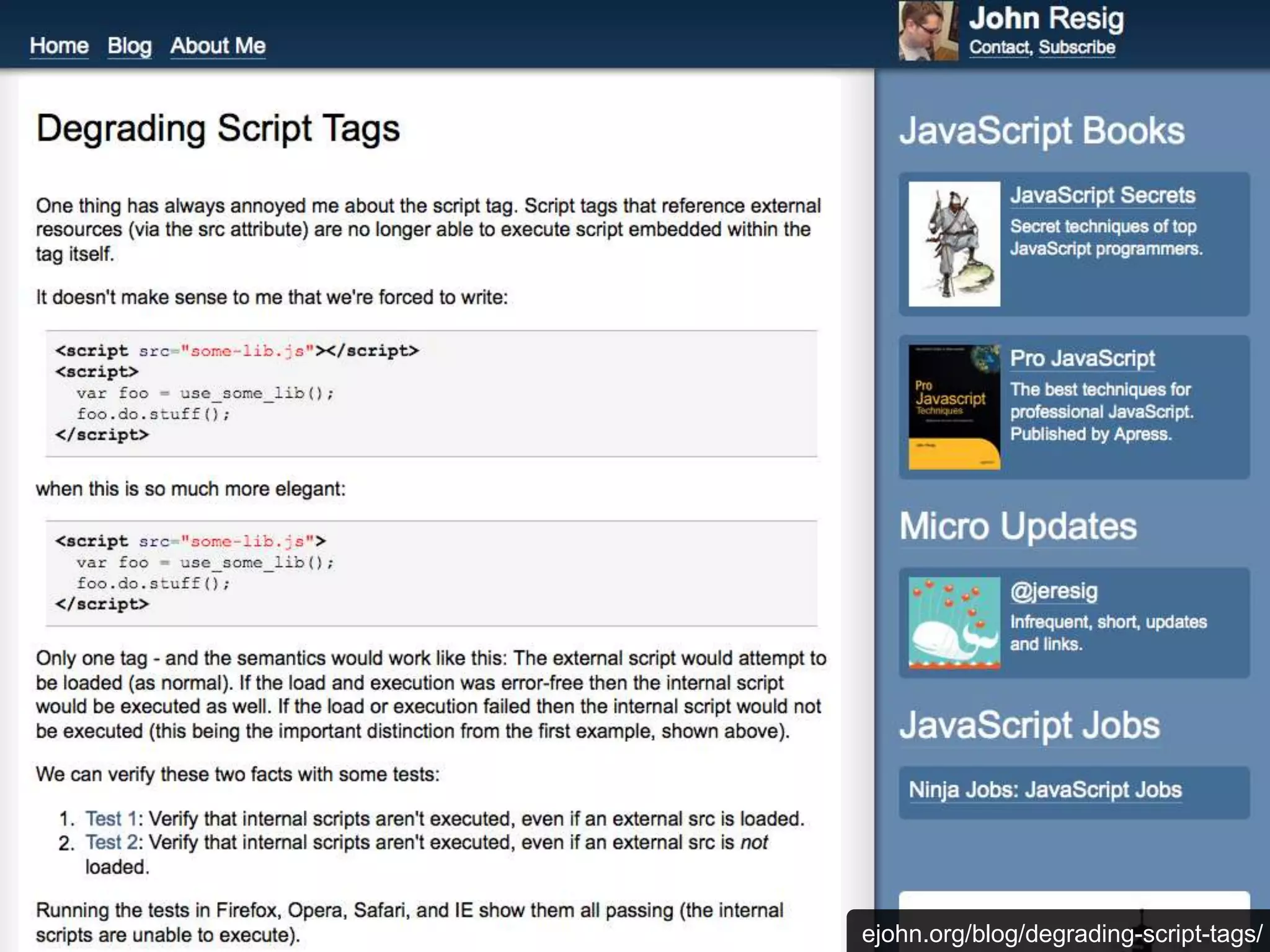Open the Pro JavaScript title link
The image size is (1270, 952).
(1083, 358)
